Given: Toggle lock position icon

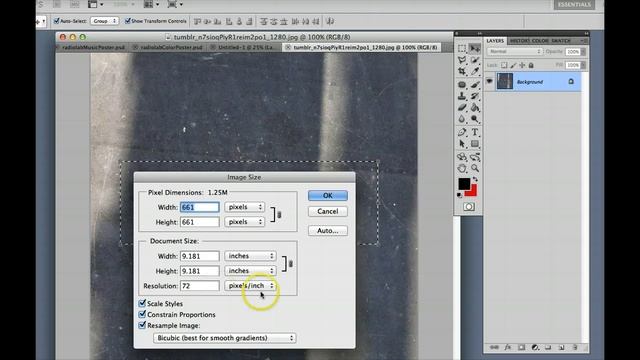Looking at the screenshot, I should click(x=522, y=65).
